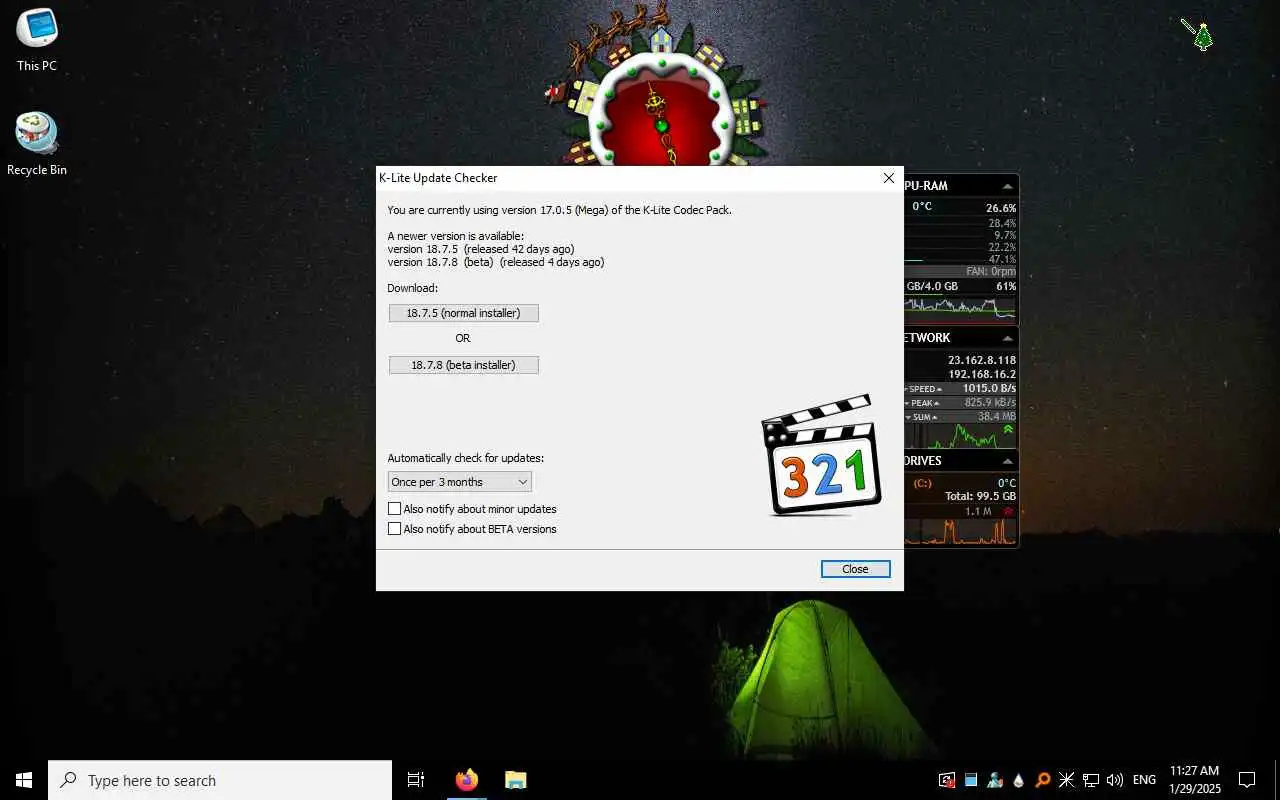Open the Windows Start menu
The image size is (1280, 800).
(x=24, y=780)
